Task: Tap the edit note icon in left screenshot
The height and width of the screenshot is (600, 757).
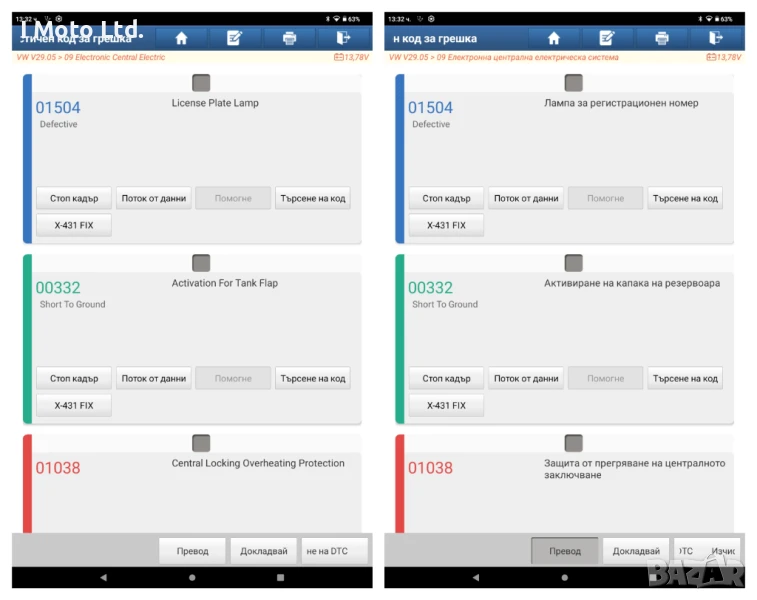Action: click(235, 38)
